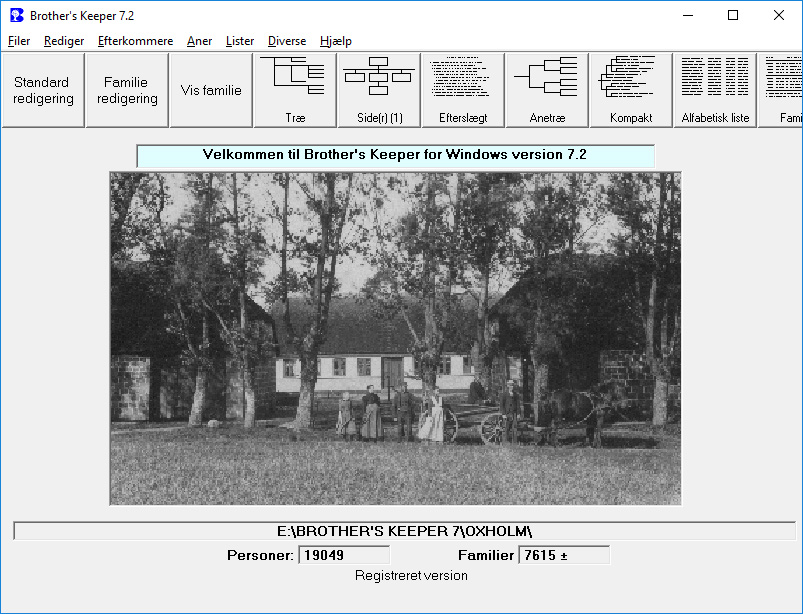Click the Familier label

click(x=486, y=555)
